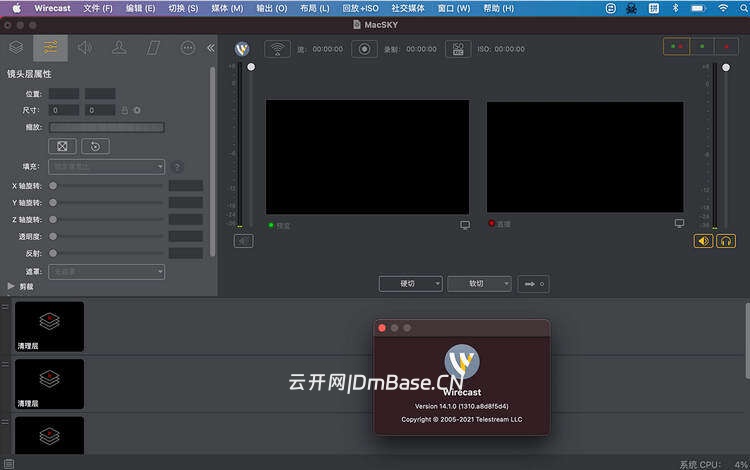Show both preview and live layout
750x470 pixels.
676,46
